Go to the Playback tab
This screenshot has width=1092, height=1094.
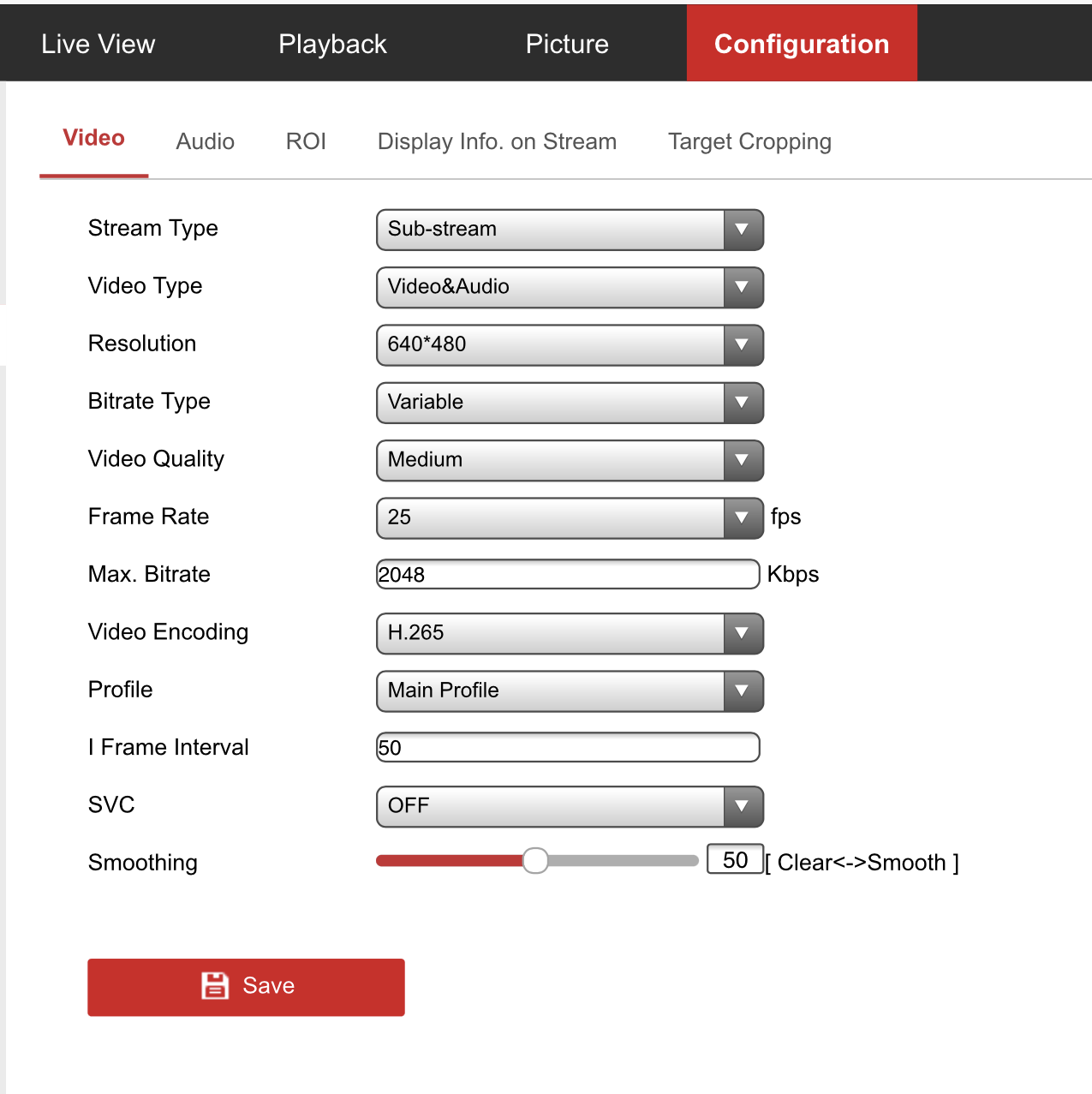(332, 44)
